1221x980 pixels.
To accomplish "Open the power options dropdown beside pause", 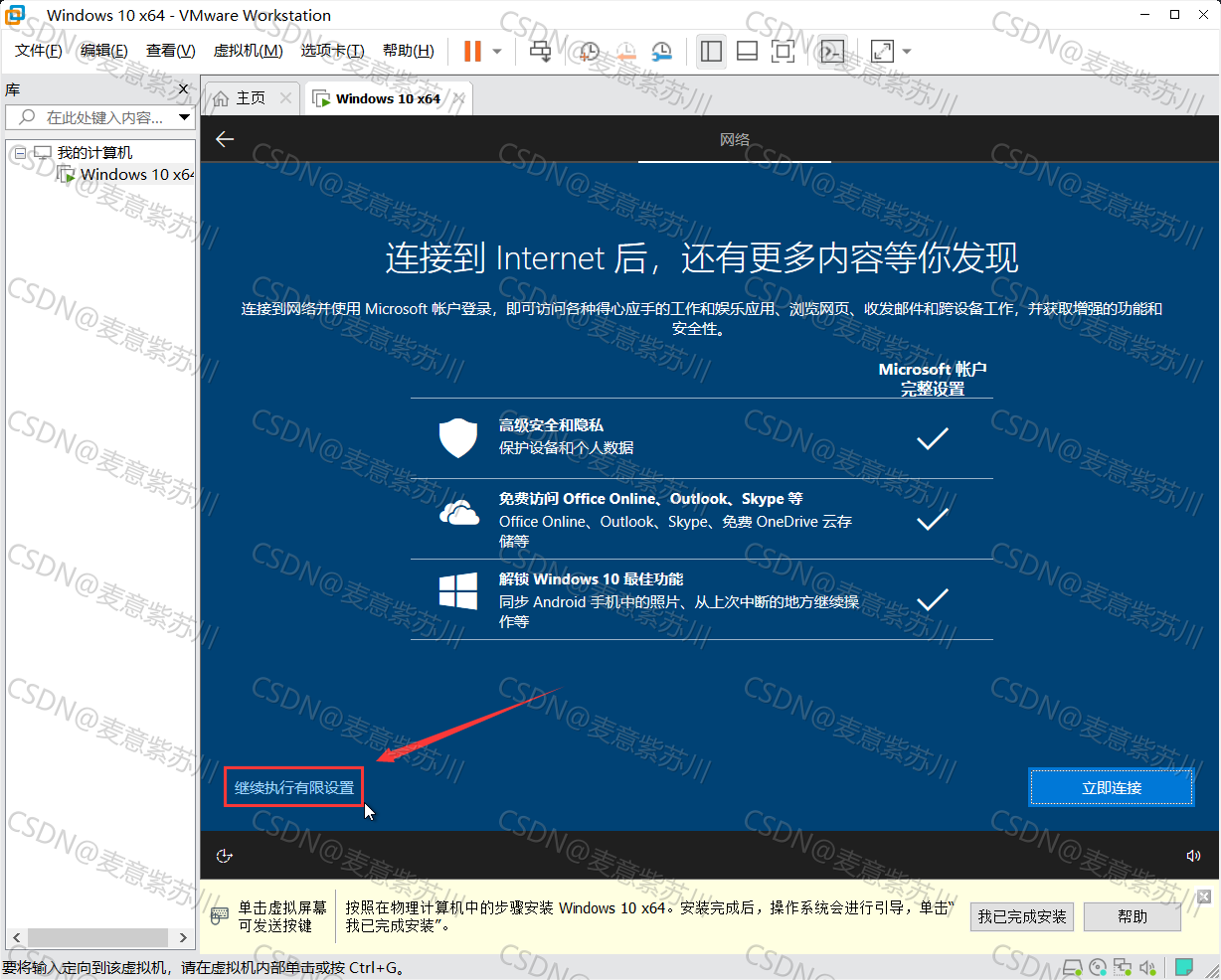I will click(x=497, y=52).
